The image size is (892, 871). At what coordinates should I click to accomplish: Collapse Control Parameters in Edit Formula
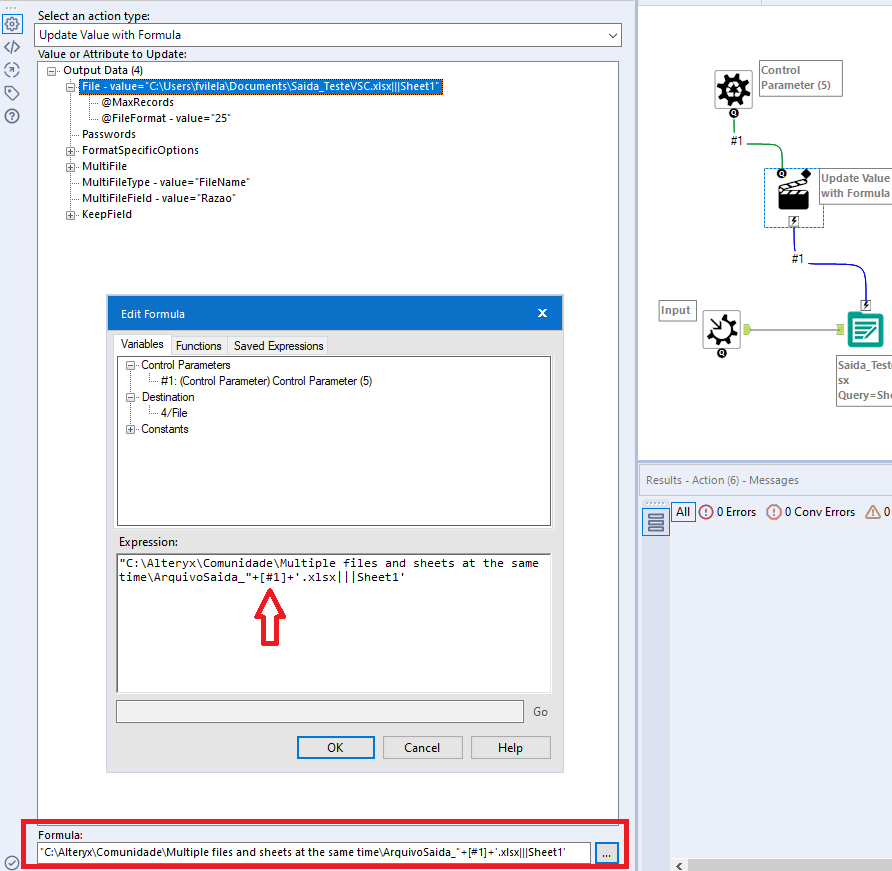tap(130, 365)
